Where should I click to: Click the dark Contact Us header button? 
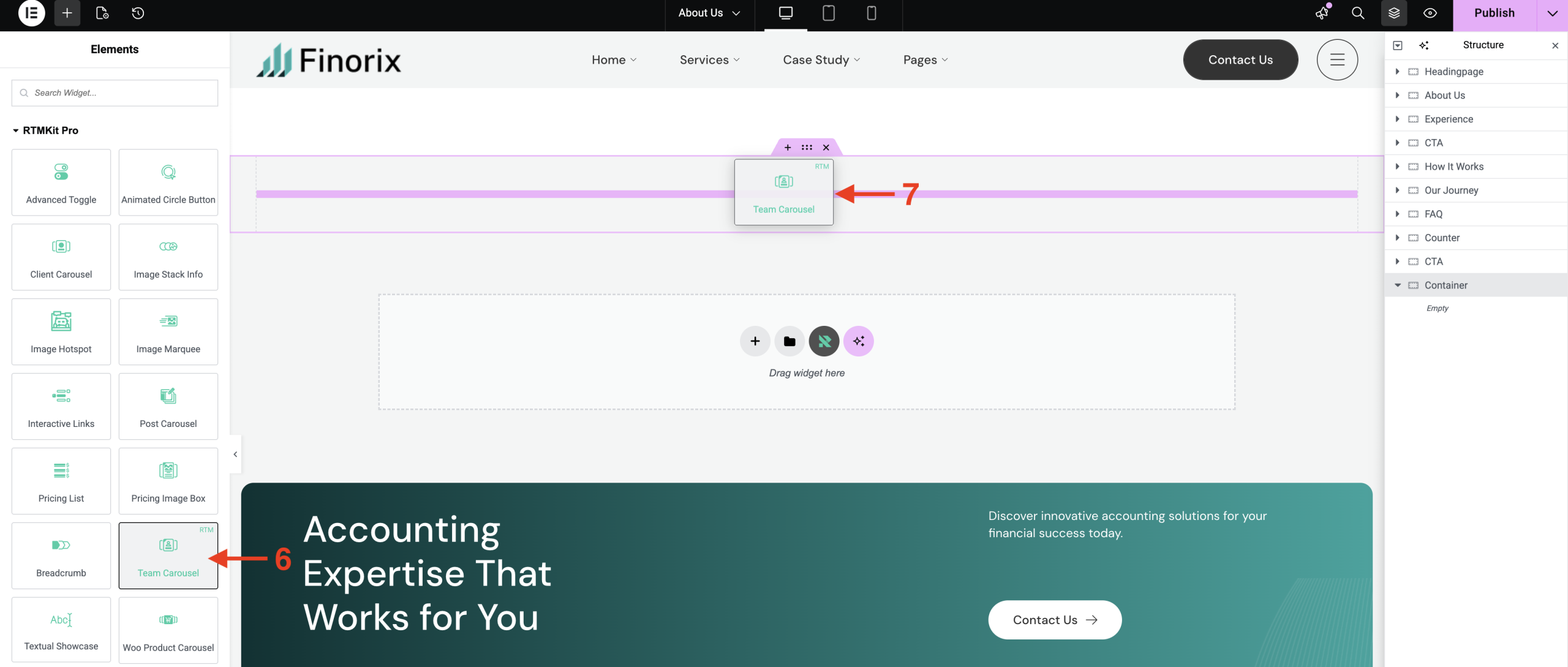(1240, 60)
